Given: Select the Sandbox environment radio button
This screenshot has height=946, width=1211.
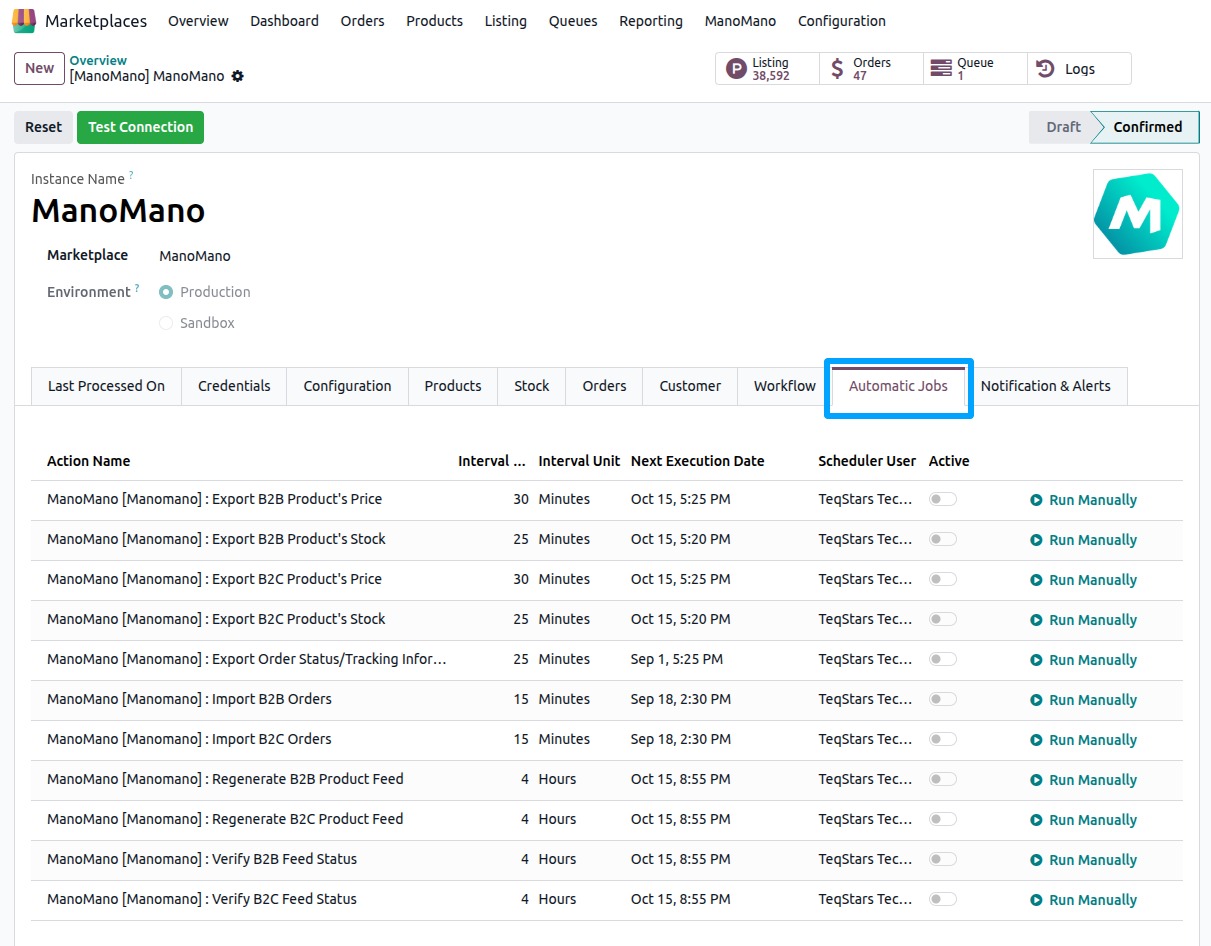Looking at the screenshot, I should pos(166,323).
